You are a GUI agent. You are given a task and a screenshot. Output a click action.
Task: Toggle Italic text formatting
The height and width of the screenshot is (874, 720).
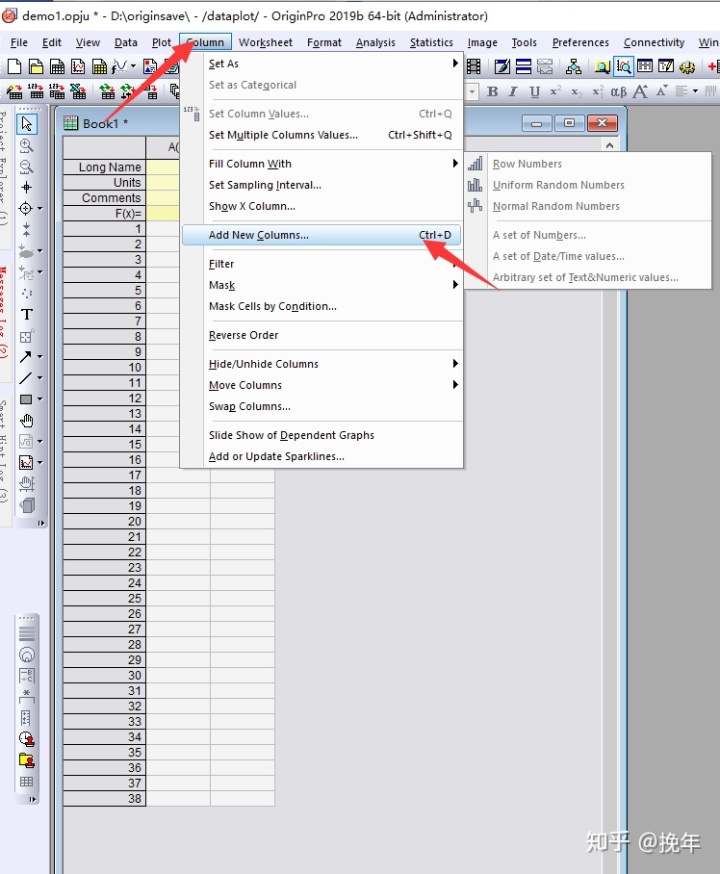[x=513, y=91]
